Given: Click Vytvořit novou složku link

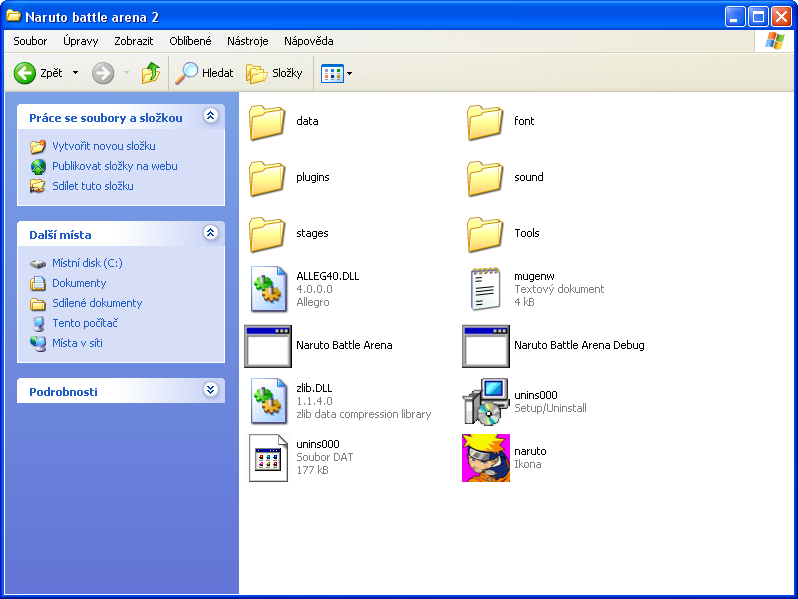Looking at the screenshot, I should [x=104, y=146].
